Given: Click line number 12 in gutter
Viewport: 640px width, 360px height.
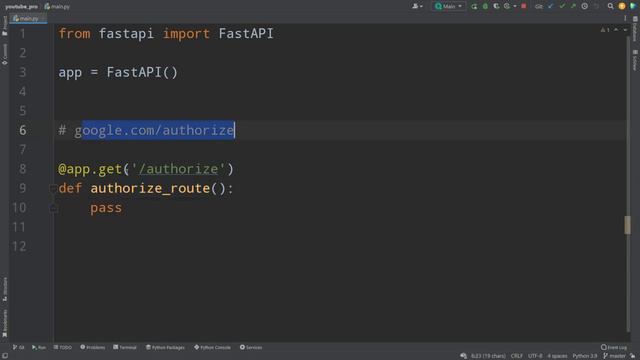Looking at the screenshot, I should tap(19, 246).
